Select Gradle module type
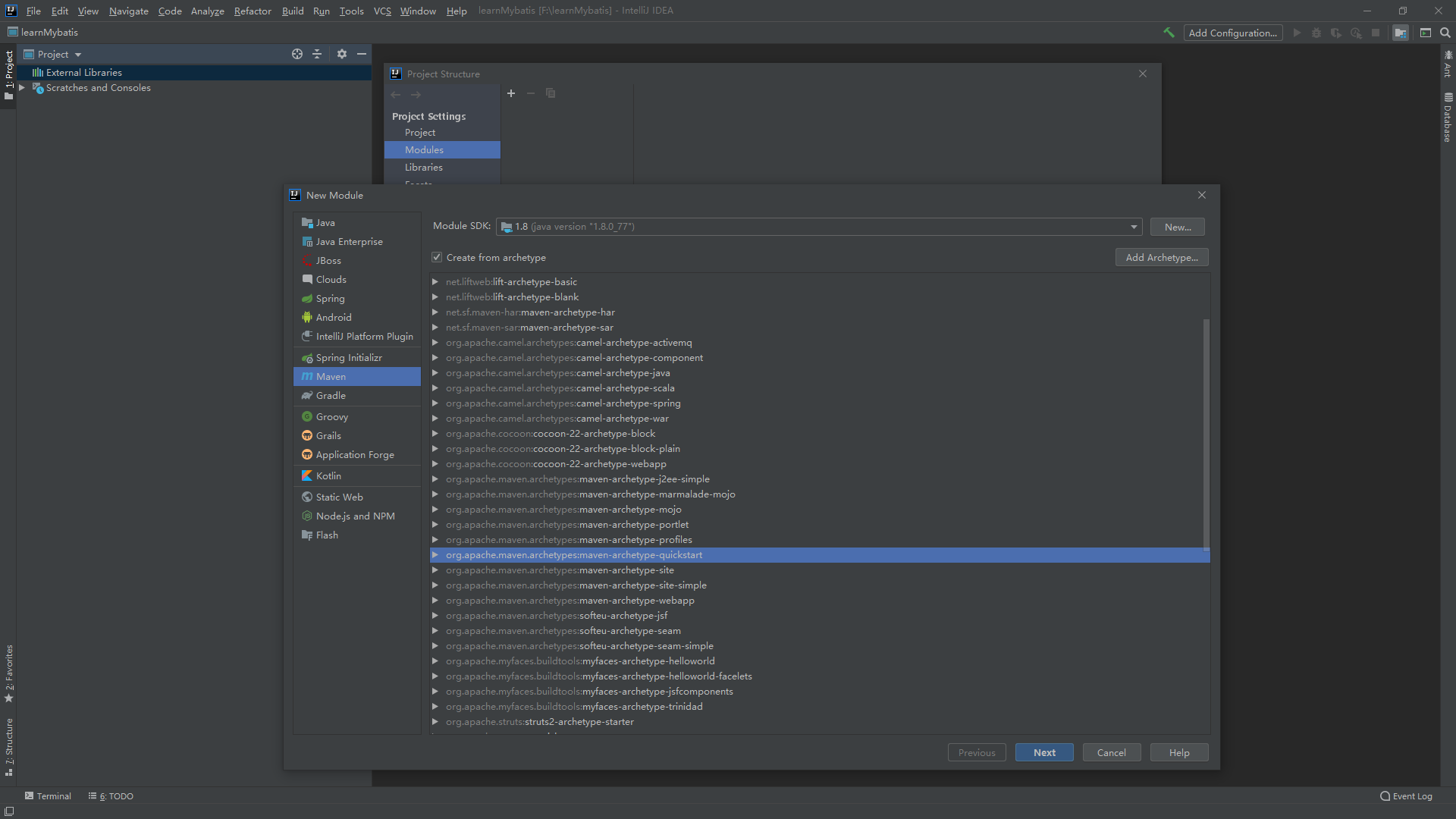The width and height of the screenshot is (1456, 819). coord(357,395)
